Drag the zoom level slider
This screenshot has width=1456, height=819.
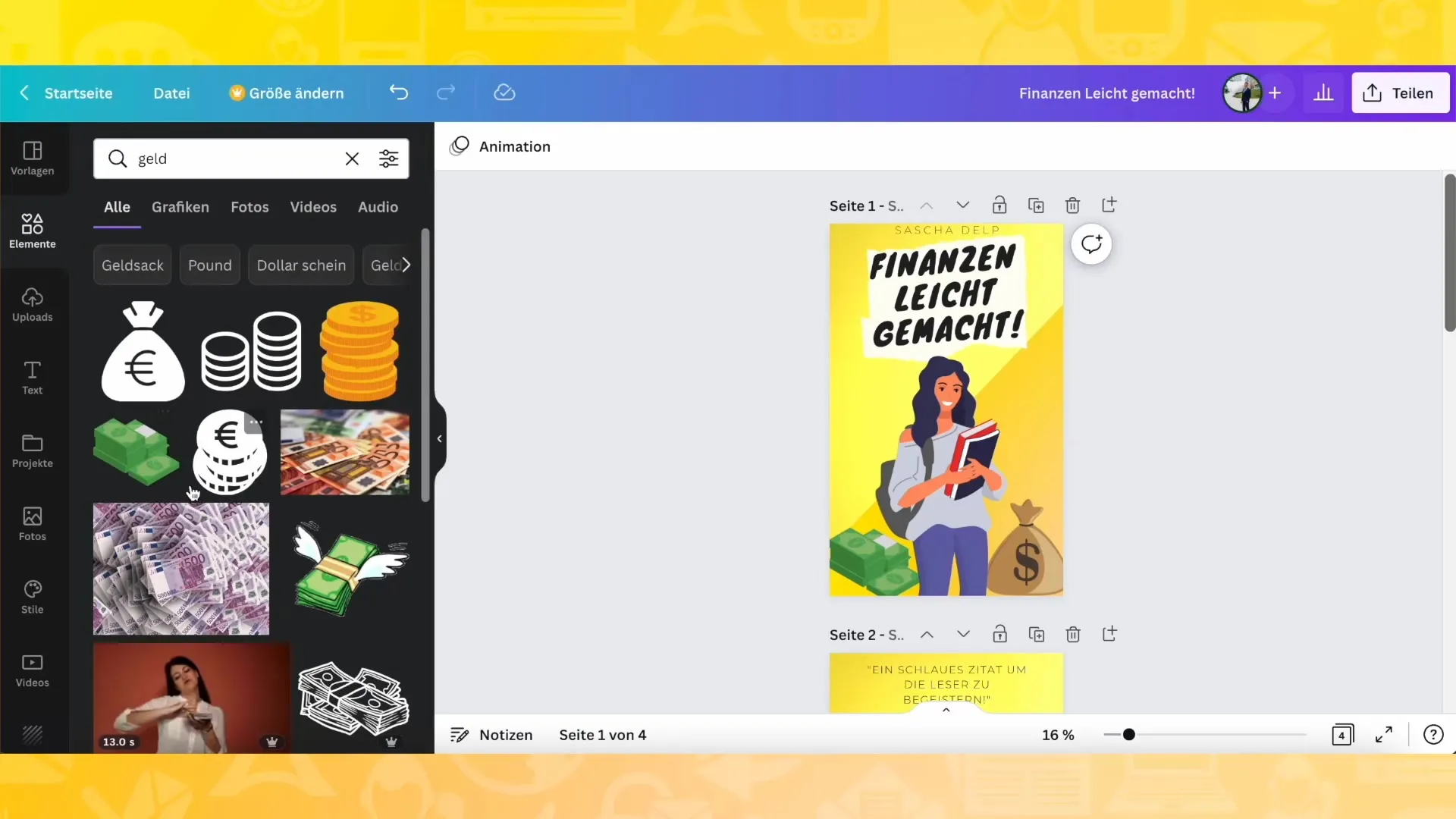click(x=1128, y=734)
